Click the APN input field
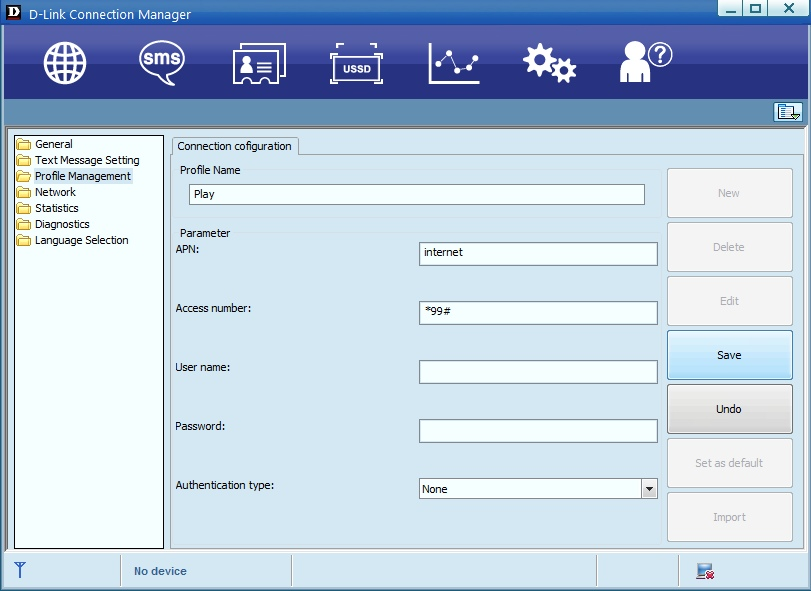 click(x=538, y=253)
